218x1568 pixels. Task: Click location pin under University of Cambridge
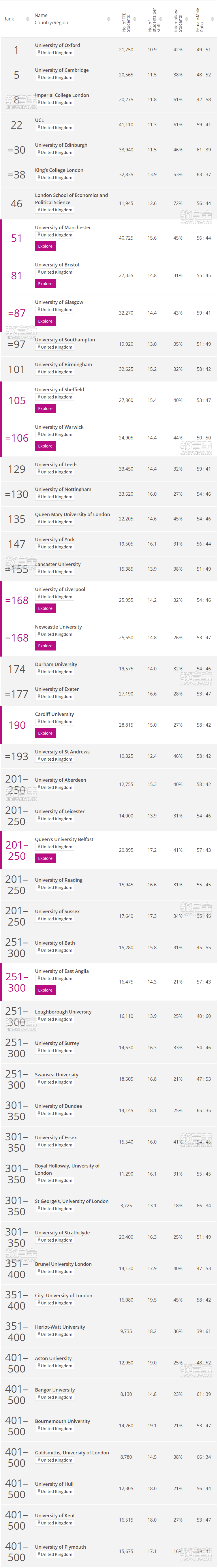[38, 78]
